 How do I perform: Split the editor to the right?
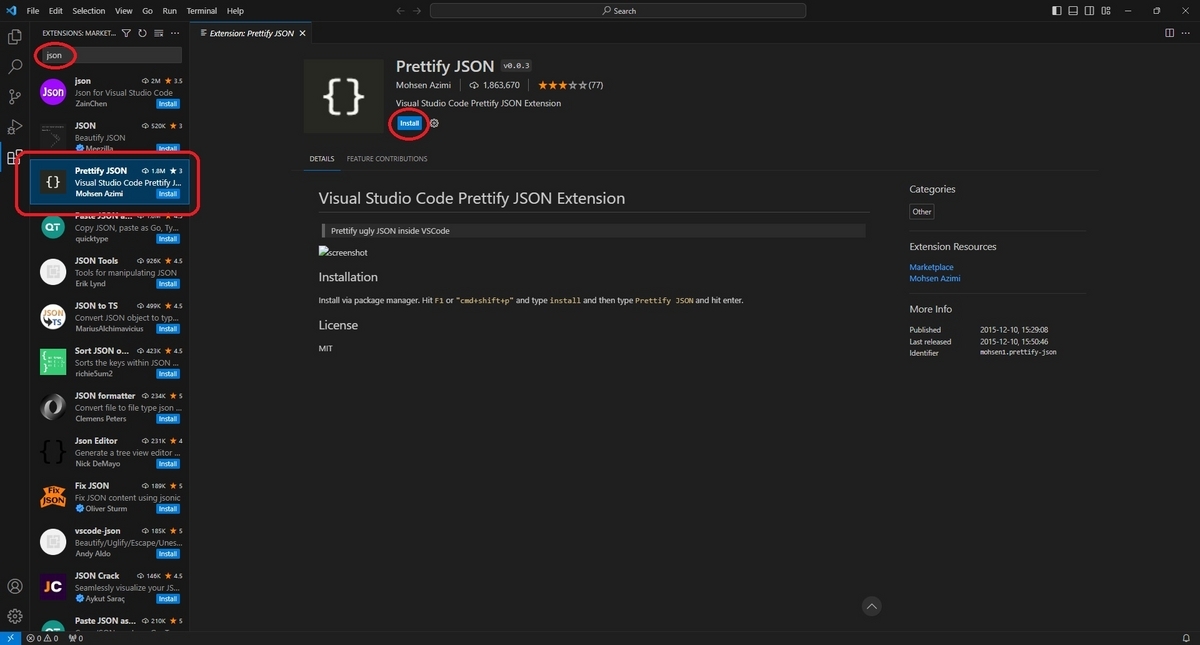point(1169,33)
